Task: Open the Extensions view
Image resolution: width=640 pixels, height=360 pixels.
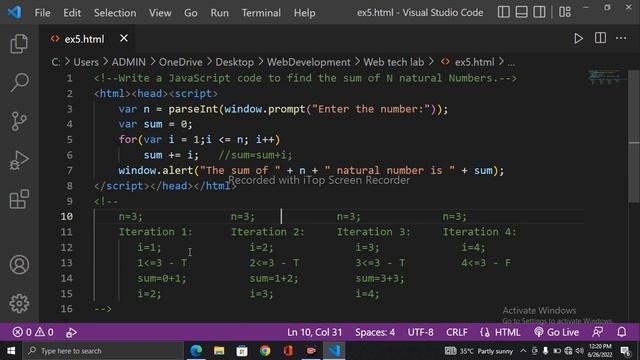Action: (x=19, y=199)
